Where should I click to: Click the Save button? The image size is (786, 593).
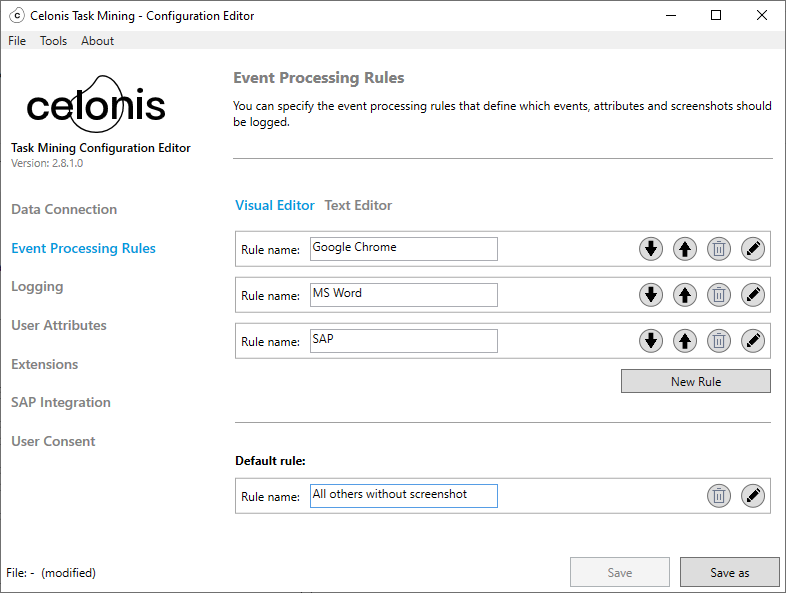[620, 572]
